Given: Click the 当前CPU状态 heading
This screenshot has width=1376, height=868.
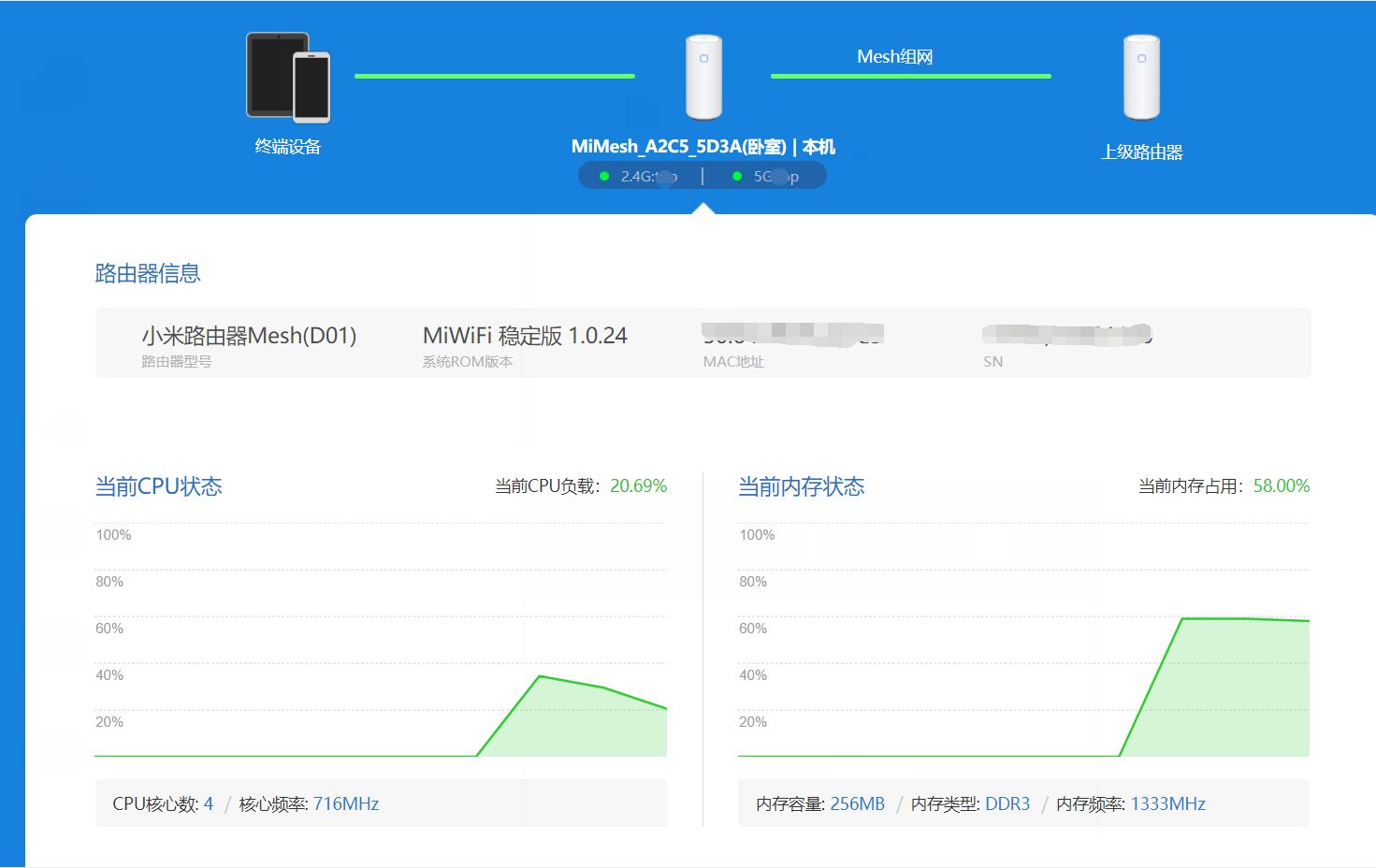Looking at the screenshot, I should [159, 486].
